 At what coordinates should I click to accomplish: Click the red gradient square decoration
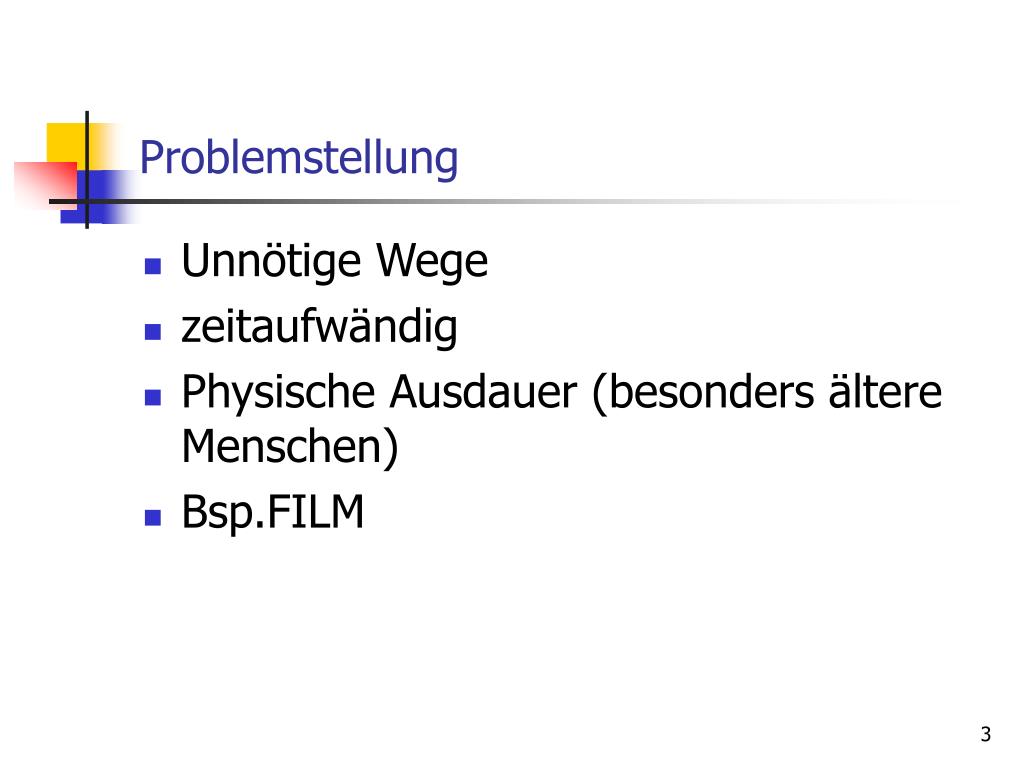point(44,184)
